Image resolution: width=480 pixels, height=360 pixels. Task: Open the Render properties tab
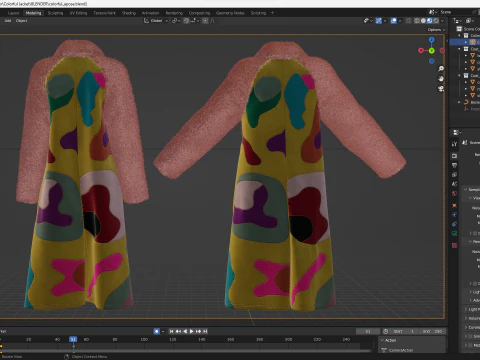point(454,156)
